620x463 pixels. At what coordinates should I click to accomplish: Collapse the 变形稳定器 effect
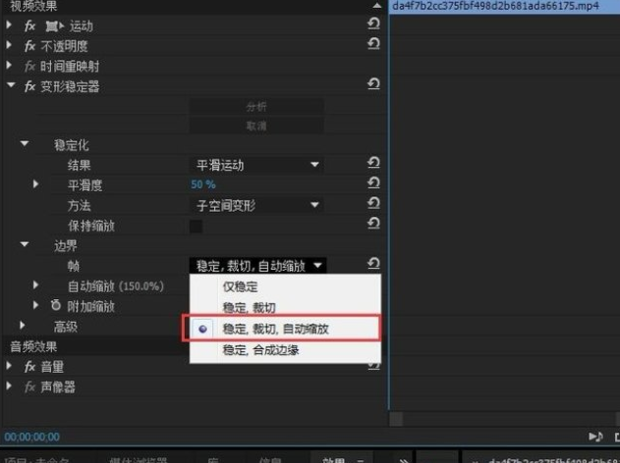point(11,85)
